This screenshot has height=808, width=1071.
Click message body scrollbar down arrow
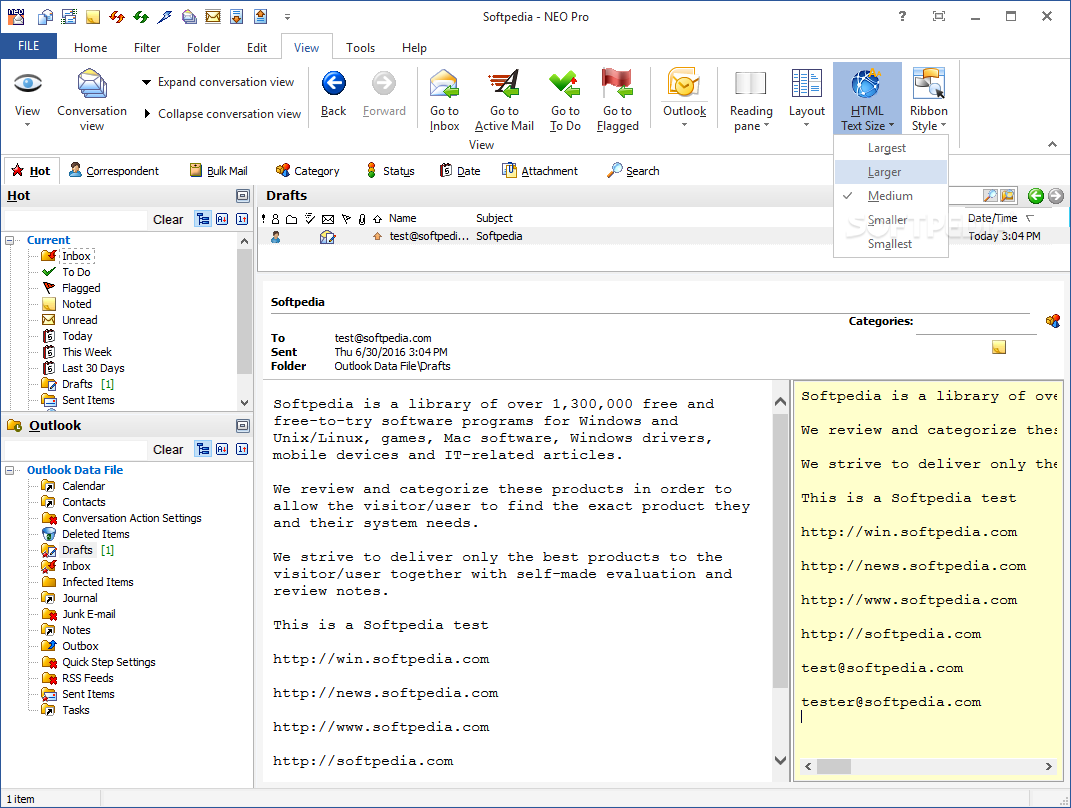pyautogui.click(x=780, y=760)
